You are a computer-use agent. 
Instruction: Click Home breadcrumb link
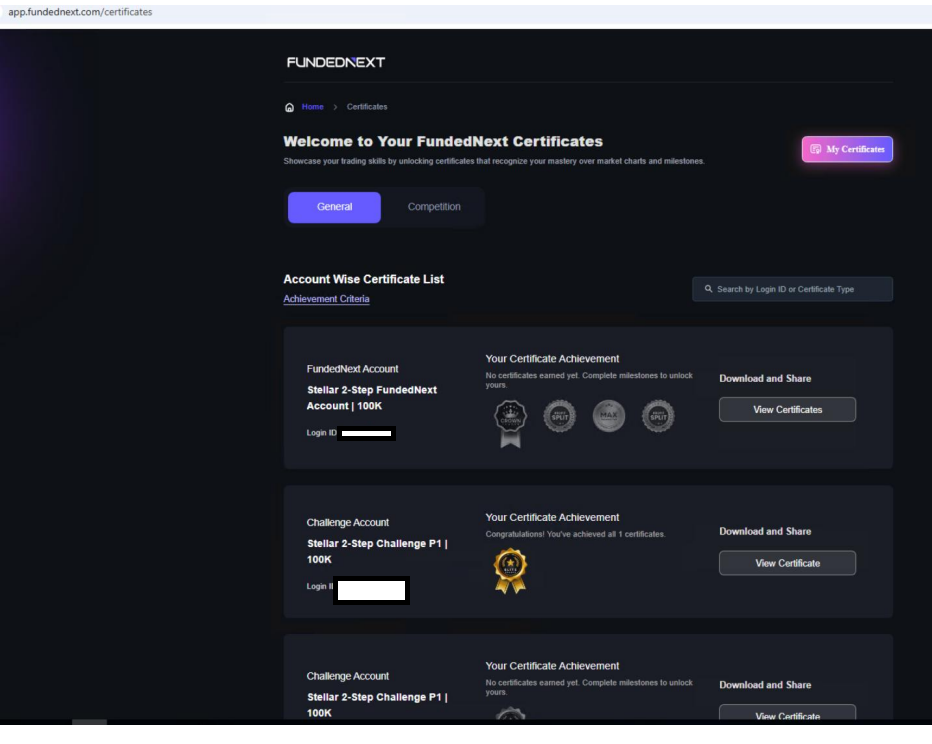pos(313,107)
